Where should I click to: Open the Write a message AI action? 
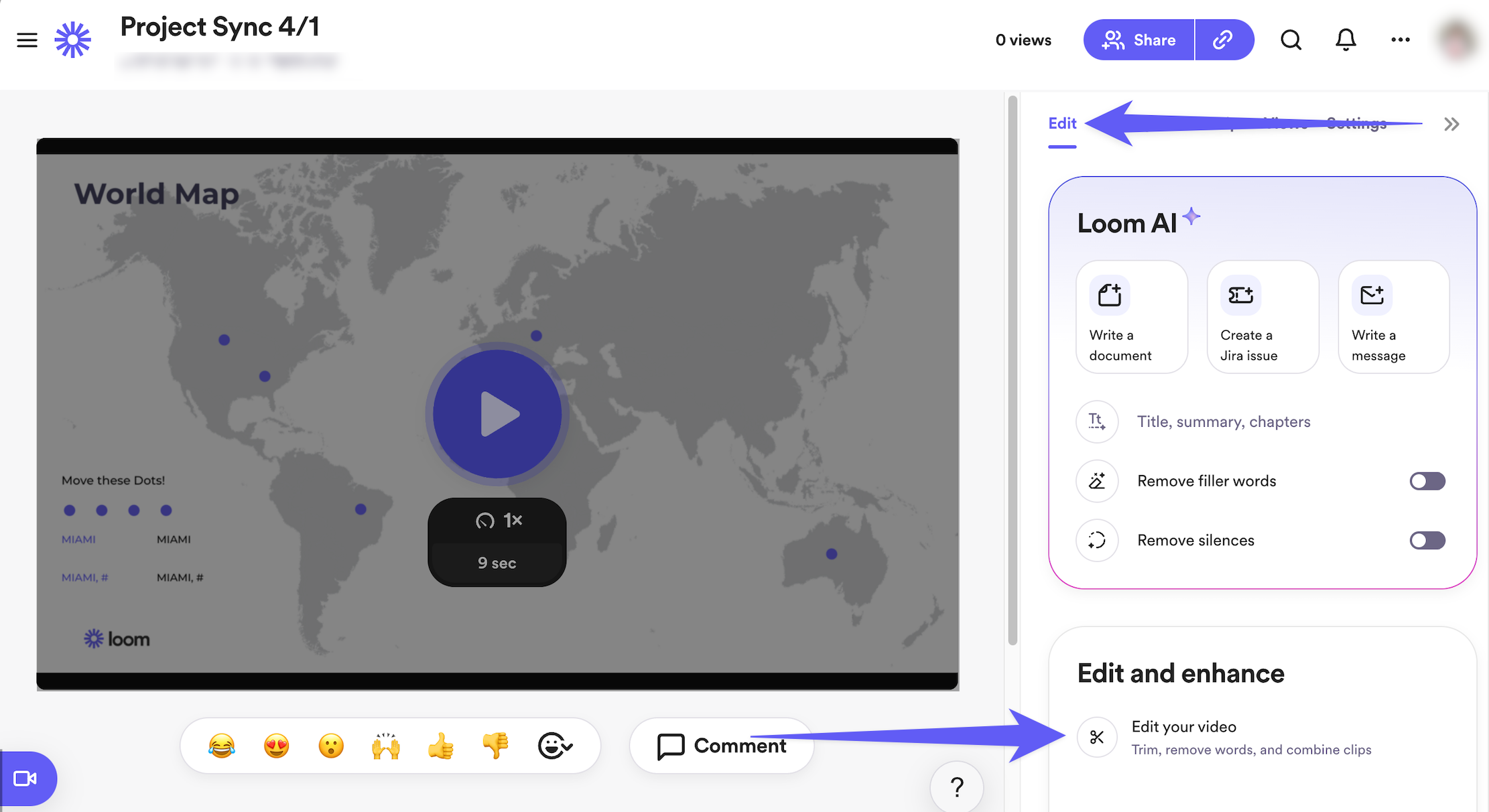click(1393, 317)
